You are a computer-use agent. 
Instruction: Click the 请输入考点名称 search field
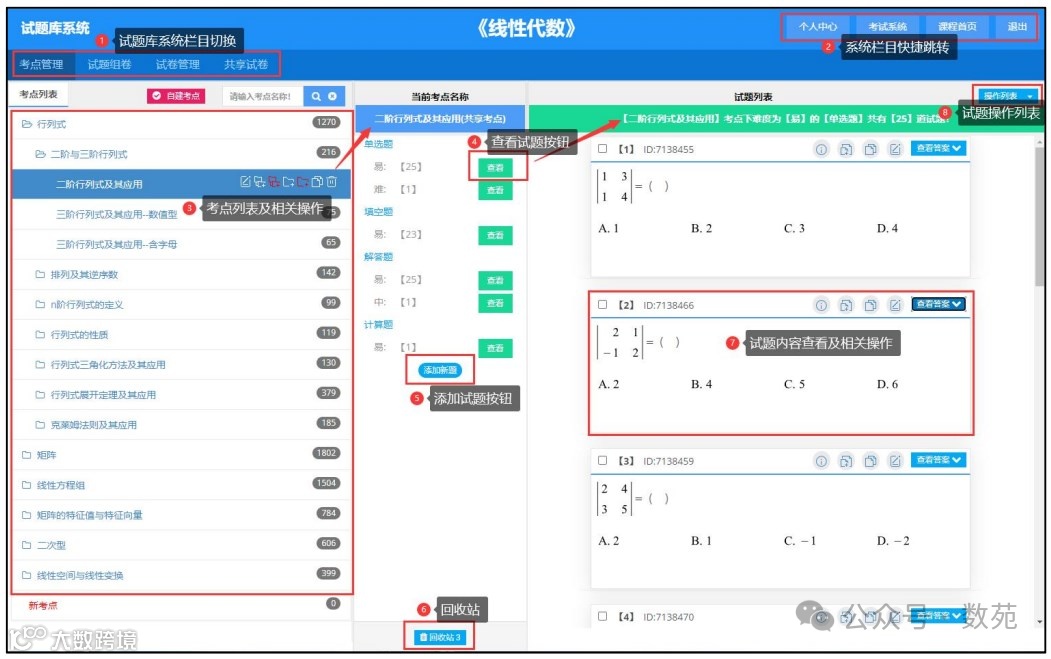click(262, 97)
